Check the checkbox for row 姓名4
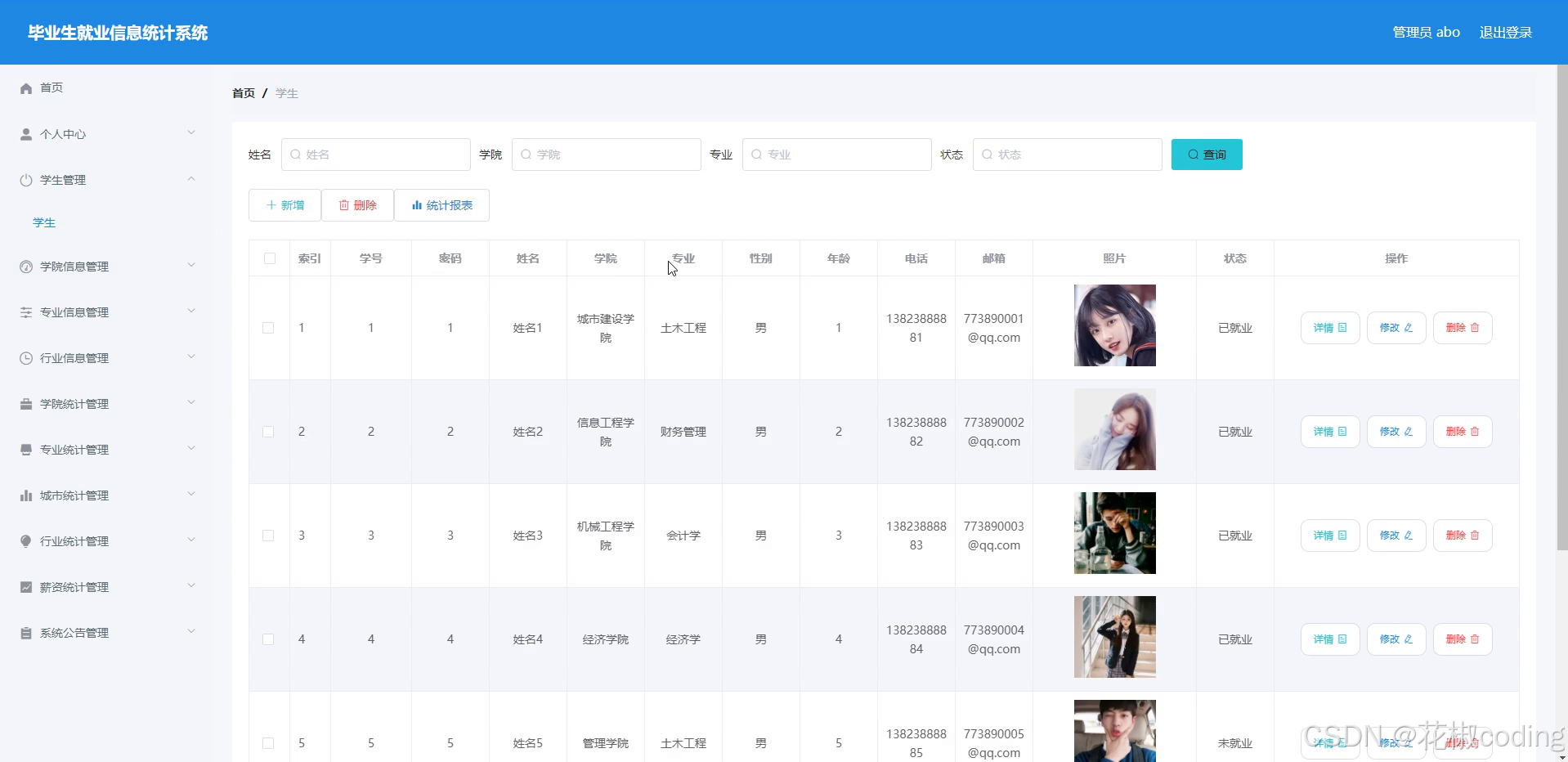1568x762 pixels. [268, 639]
